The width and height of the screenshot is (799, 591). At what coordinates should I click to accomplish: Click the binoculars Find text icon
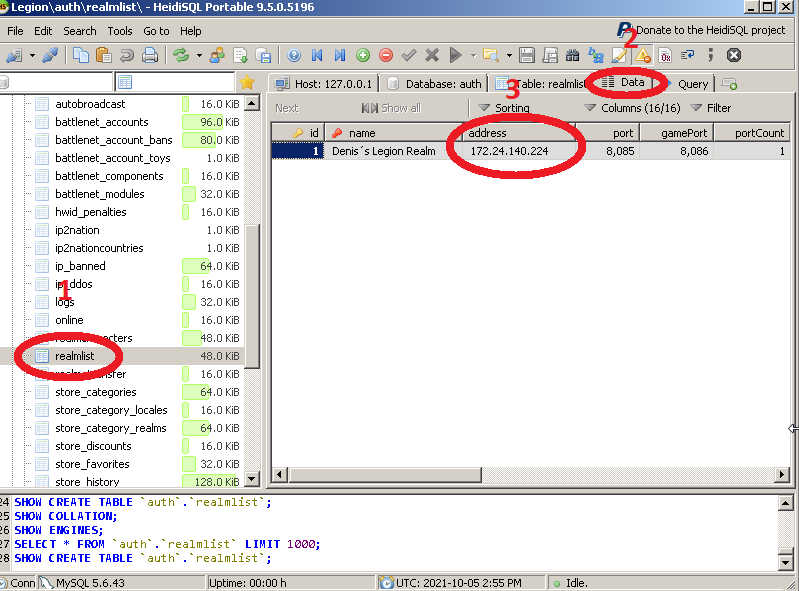(572, 56)
